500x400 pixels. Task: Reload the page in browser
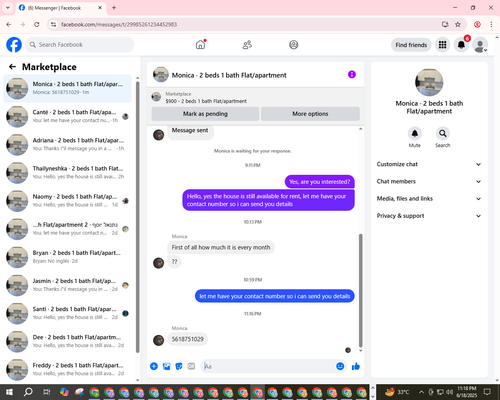pos(37,24)
